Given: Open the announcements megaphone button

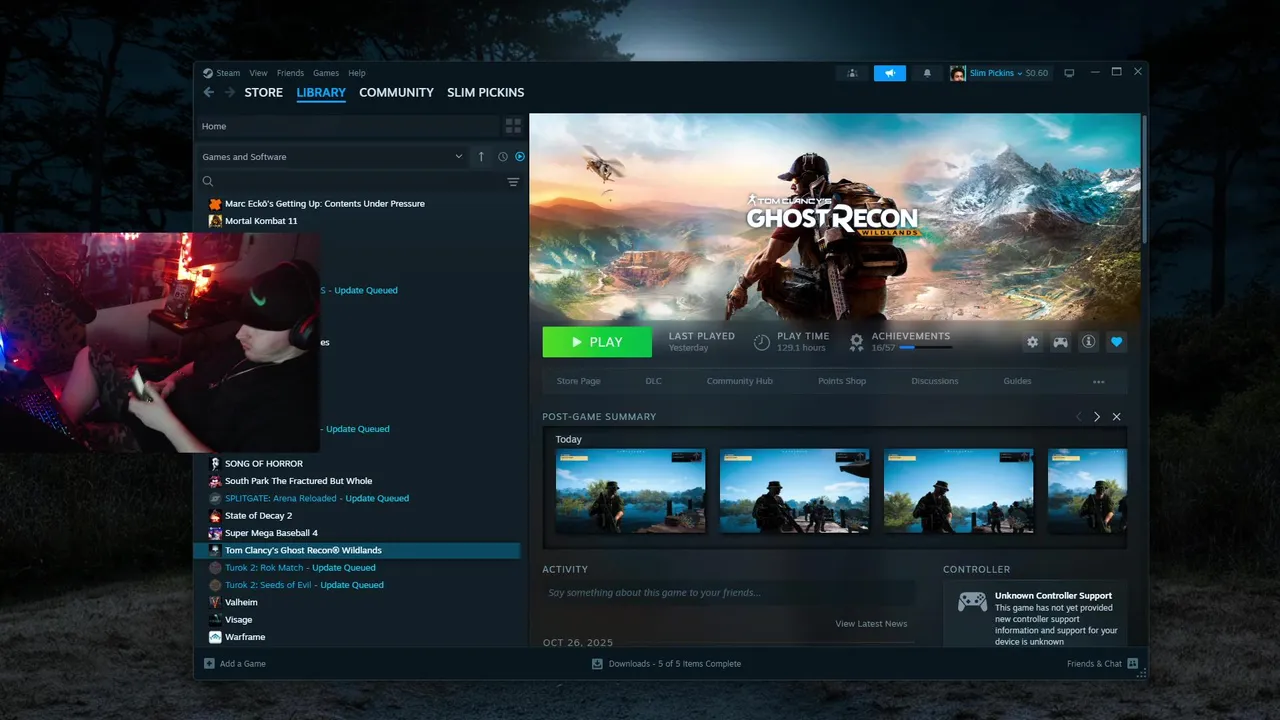Looking at the screenshot, I should tap(889, 73).
